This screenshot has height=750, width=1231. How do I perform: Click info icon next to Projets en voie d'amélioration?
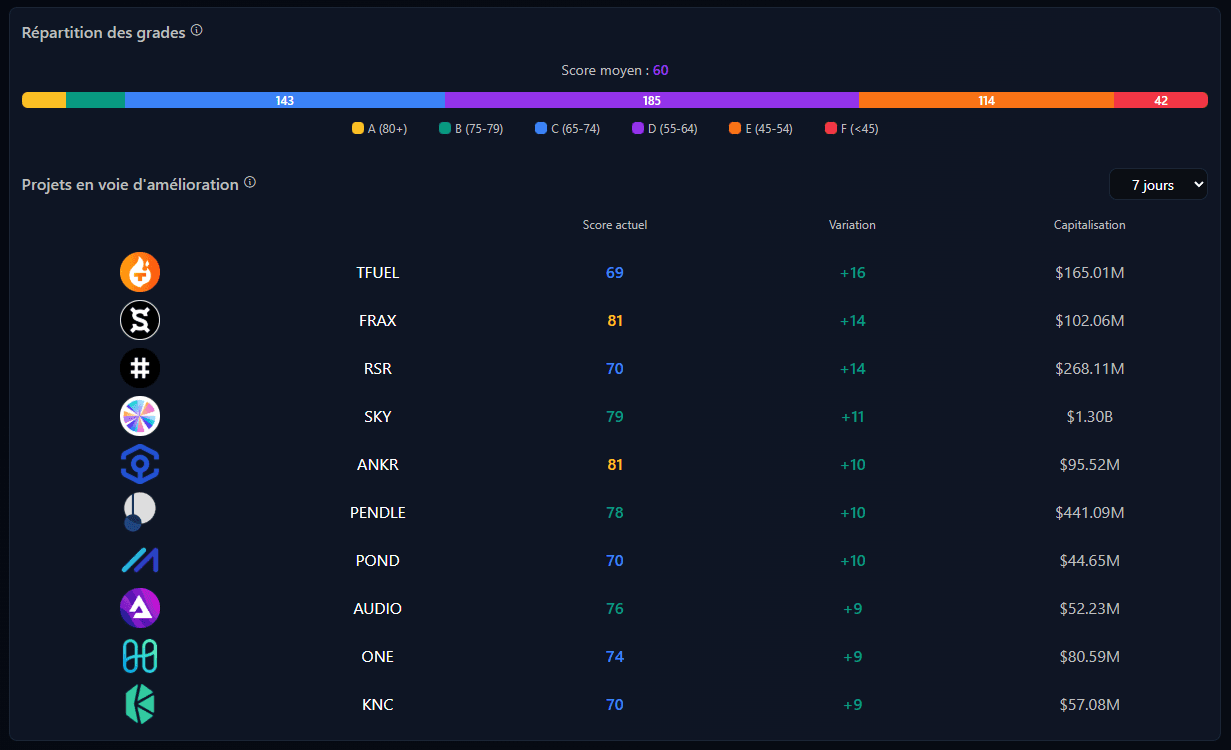coord(250,183)
